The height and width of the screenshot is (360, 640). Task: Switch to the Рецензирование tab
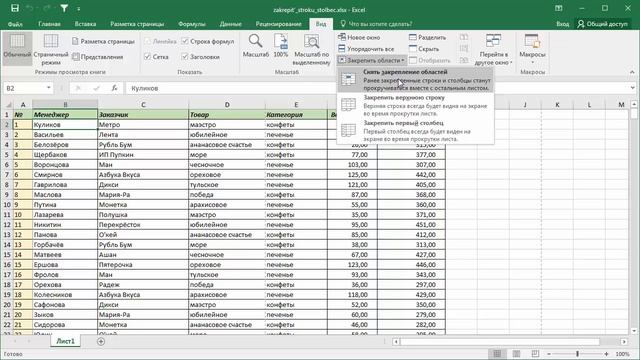pos(278,24)
